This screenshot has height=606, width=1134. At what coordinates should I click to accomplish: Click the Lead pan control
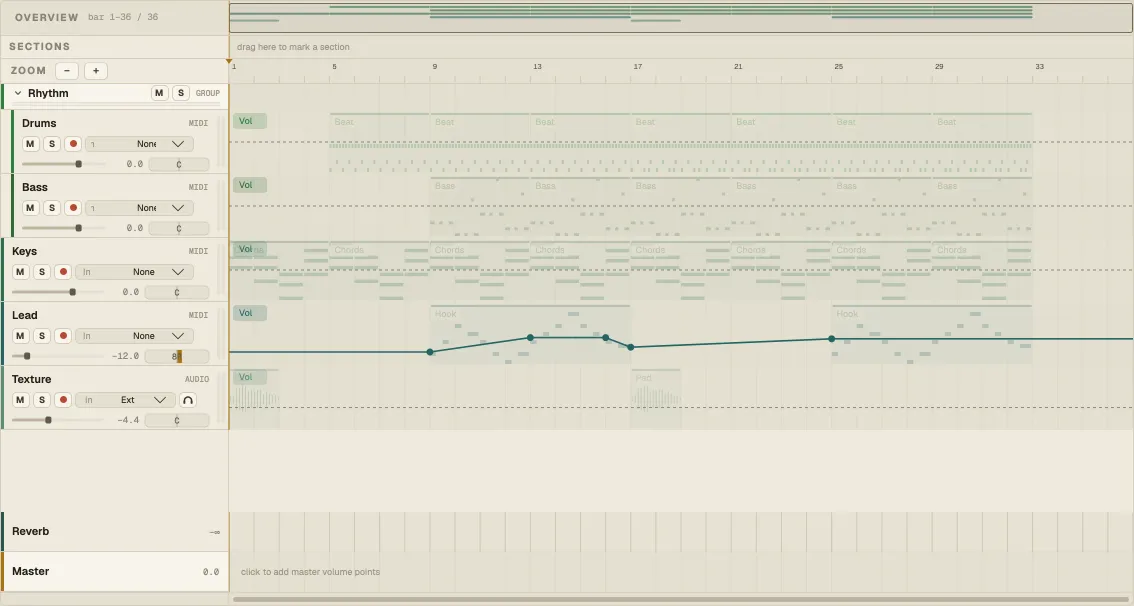point(177,356)
